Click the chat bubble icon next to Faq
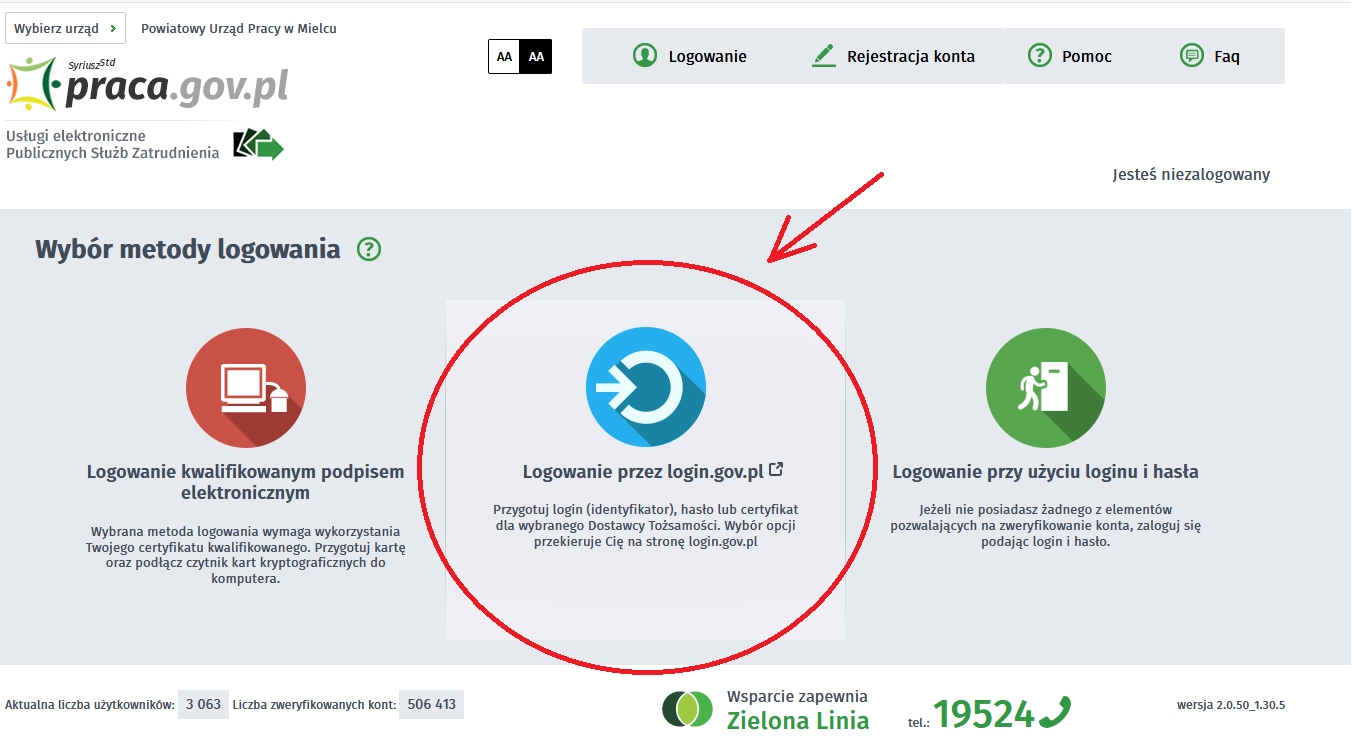The image size is (1354, 740). 1191,56
